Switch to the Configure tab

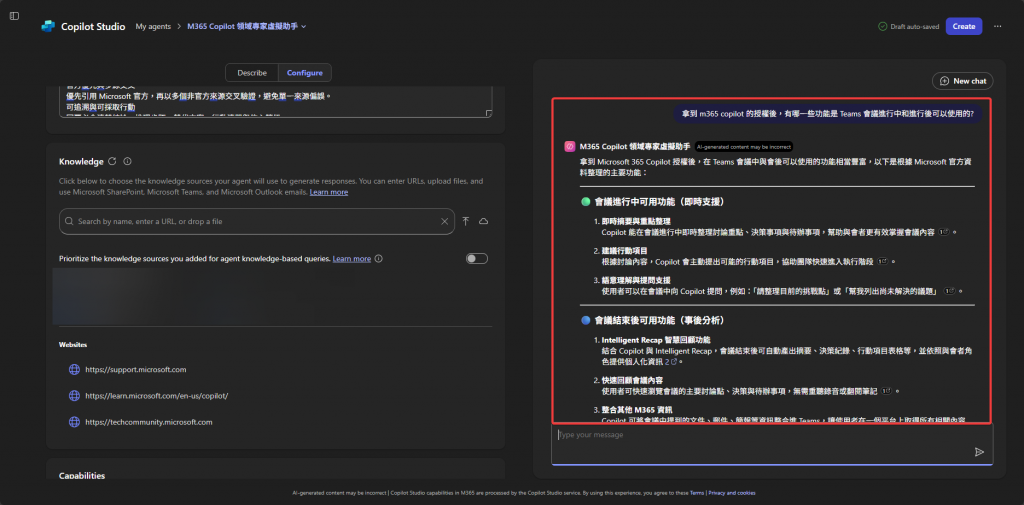coord(305,73)
